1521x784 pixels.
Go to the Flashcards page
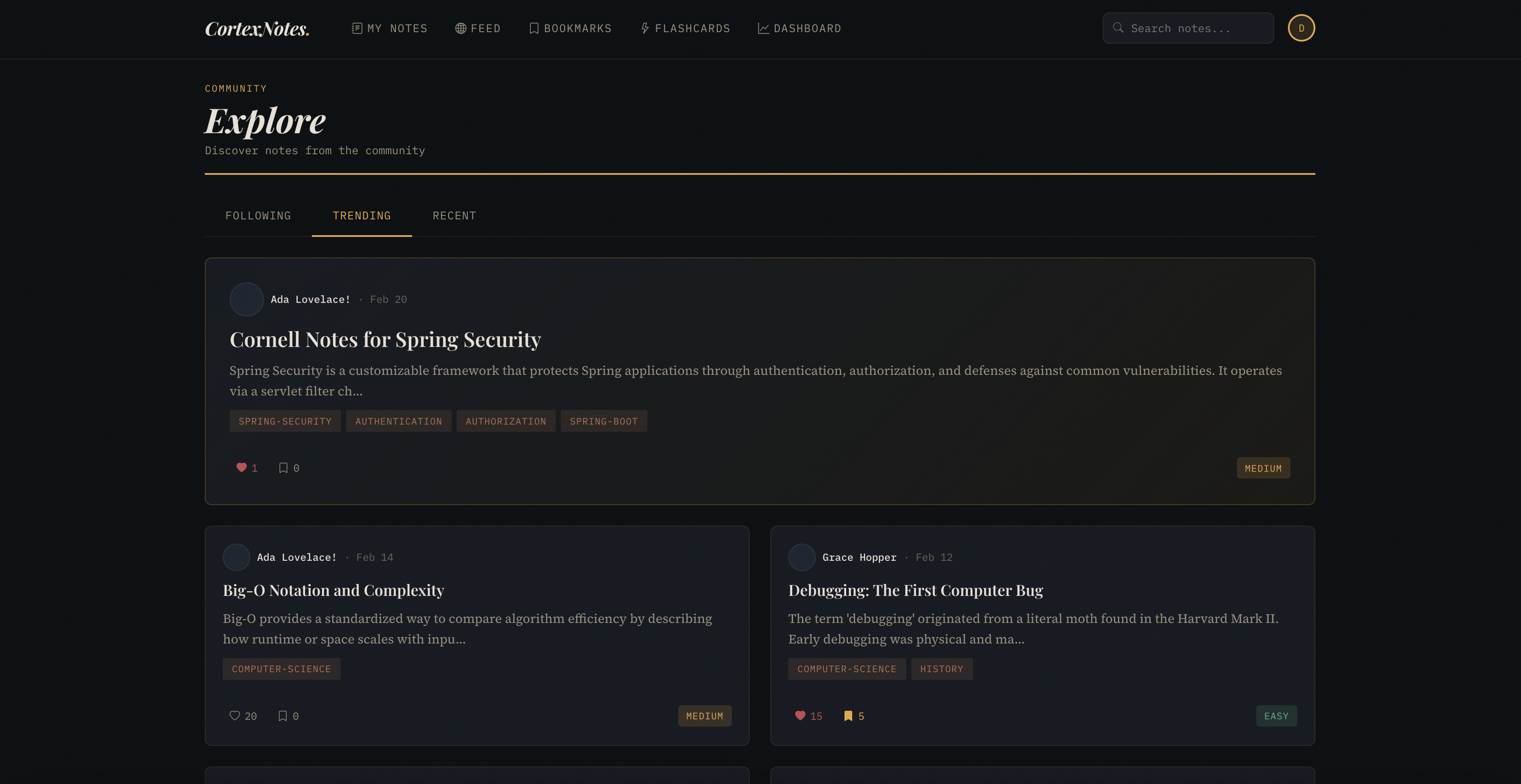pos(686,28)
